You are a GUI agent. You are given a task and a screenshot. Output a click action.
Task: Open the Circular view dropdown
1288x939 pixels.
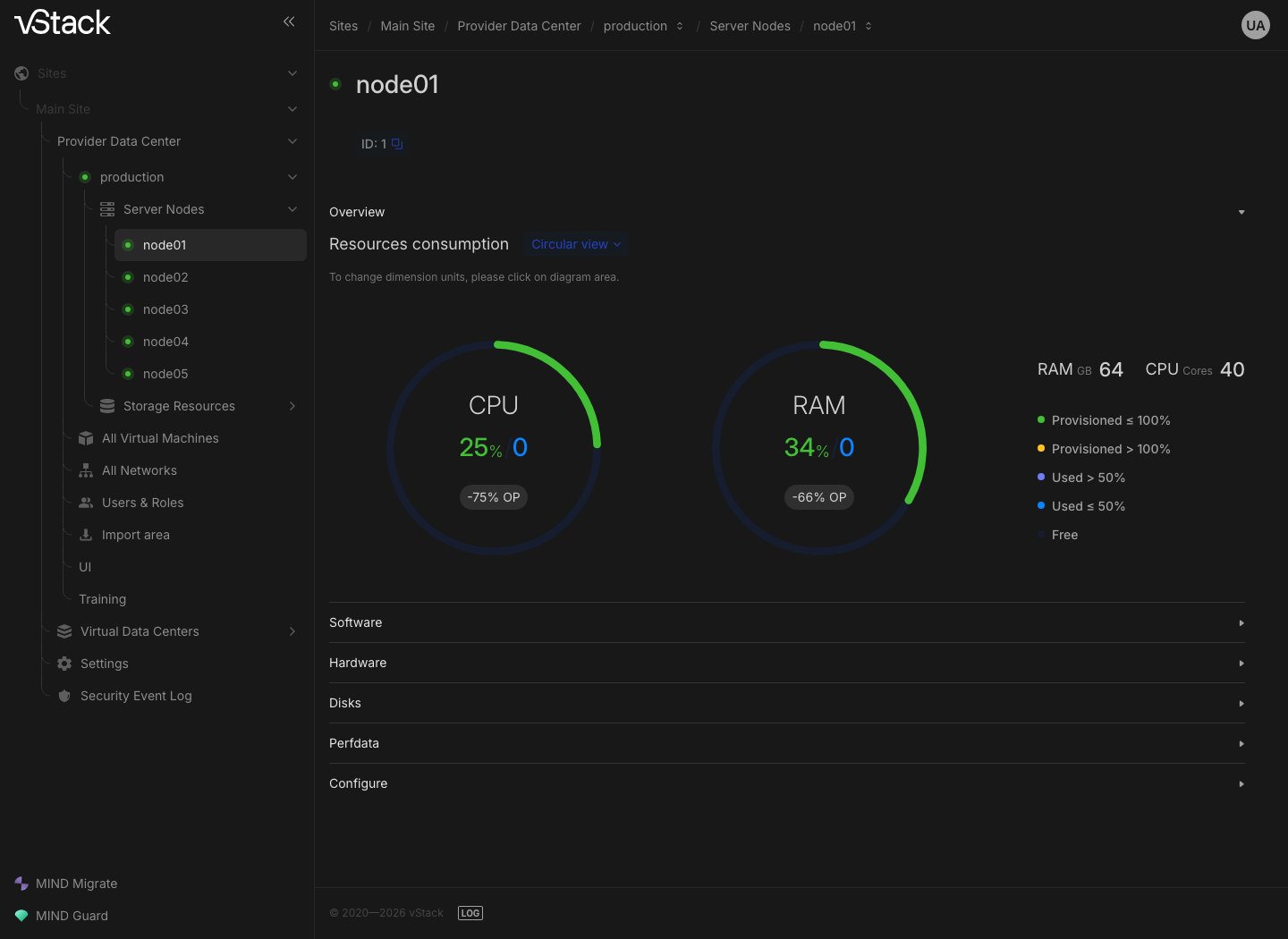(x=576, y=244)
